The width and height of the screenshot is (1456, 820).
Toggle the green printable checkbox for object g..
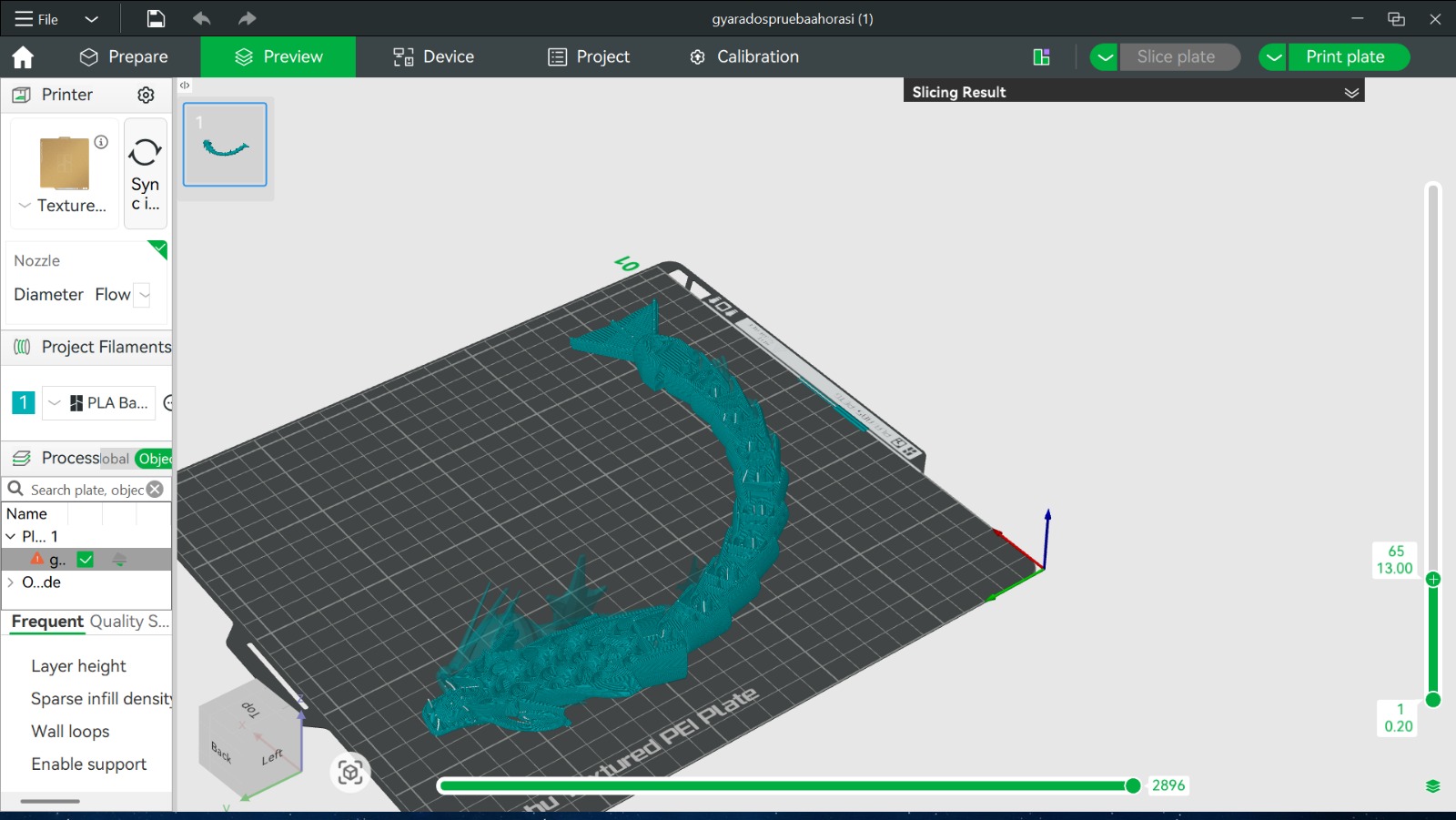[86, 560]
